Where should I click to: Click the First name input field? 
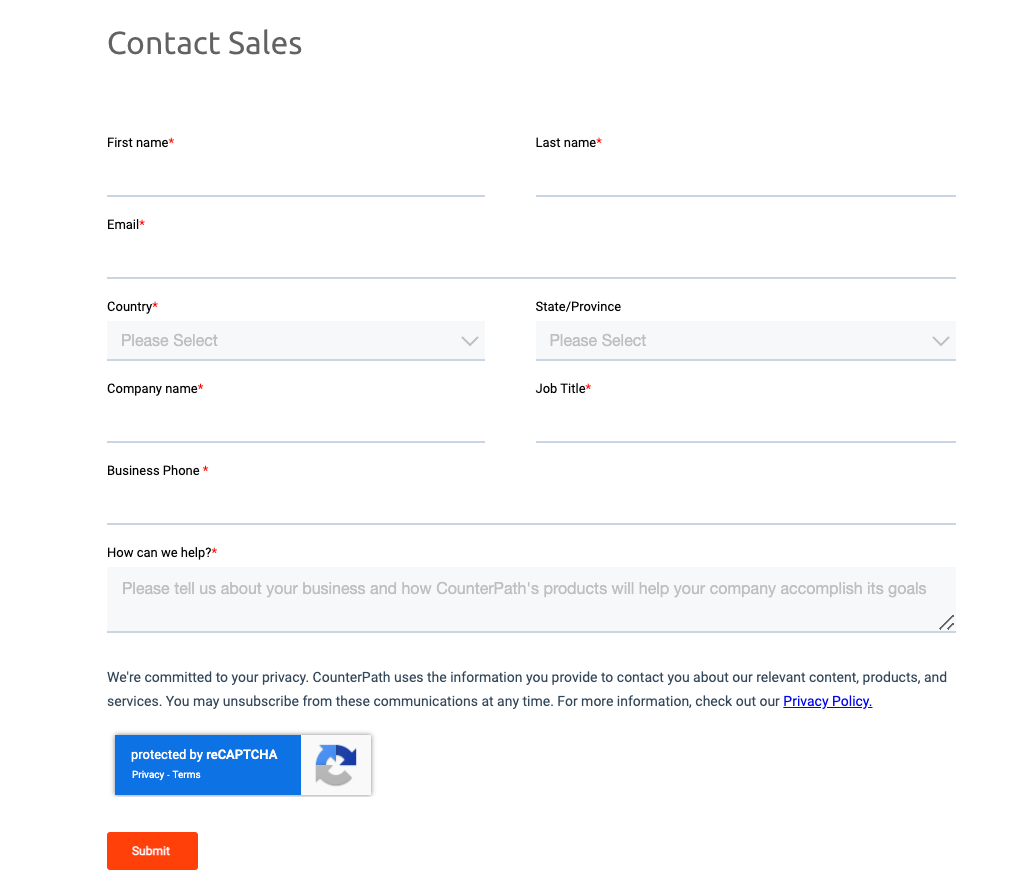[x=295, y=178]
